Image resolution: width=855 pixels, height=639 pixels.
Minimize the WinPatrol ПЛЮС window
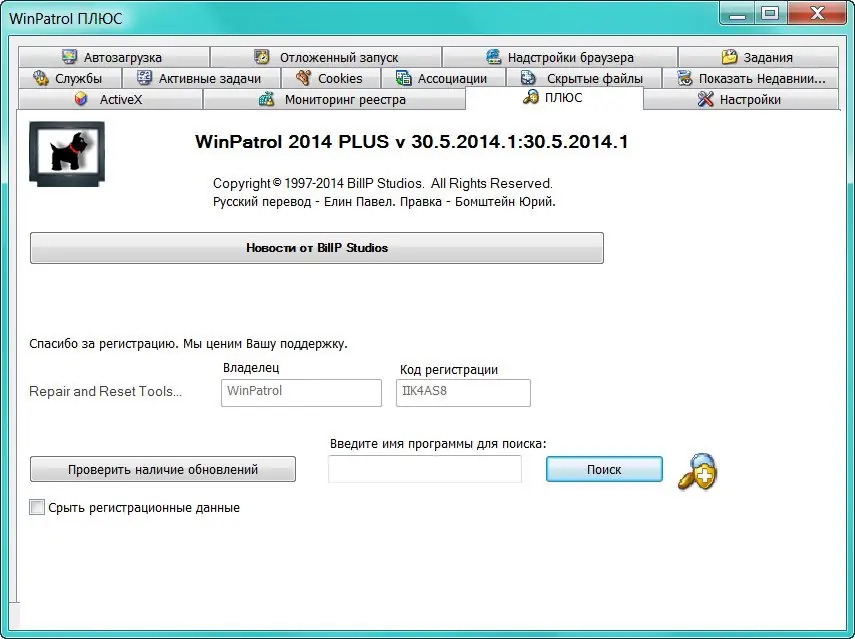point(737,13)
